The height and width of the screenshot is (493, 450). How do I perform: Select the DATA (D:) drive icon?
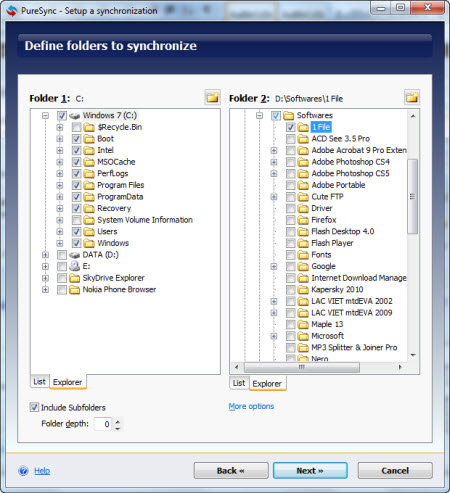[x=74, y=255]
